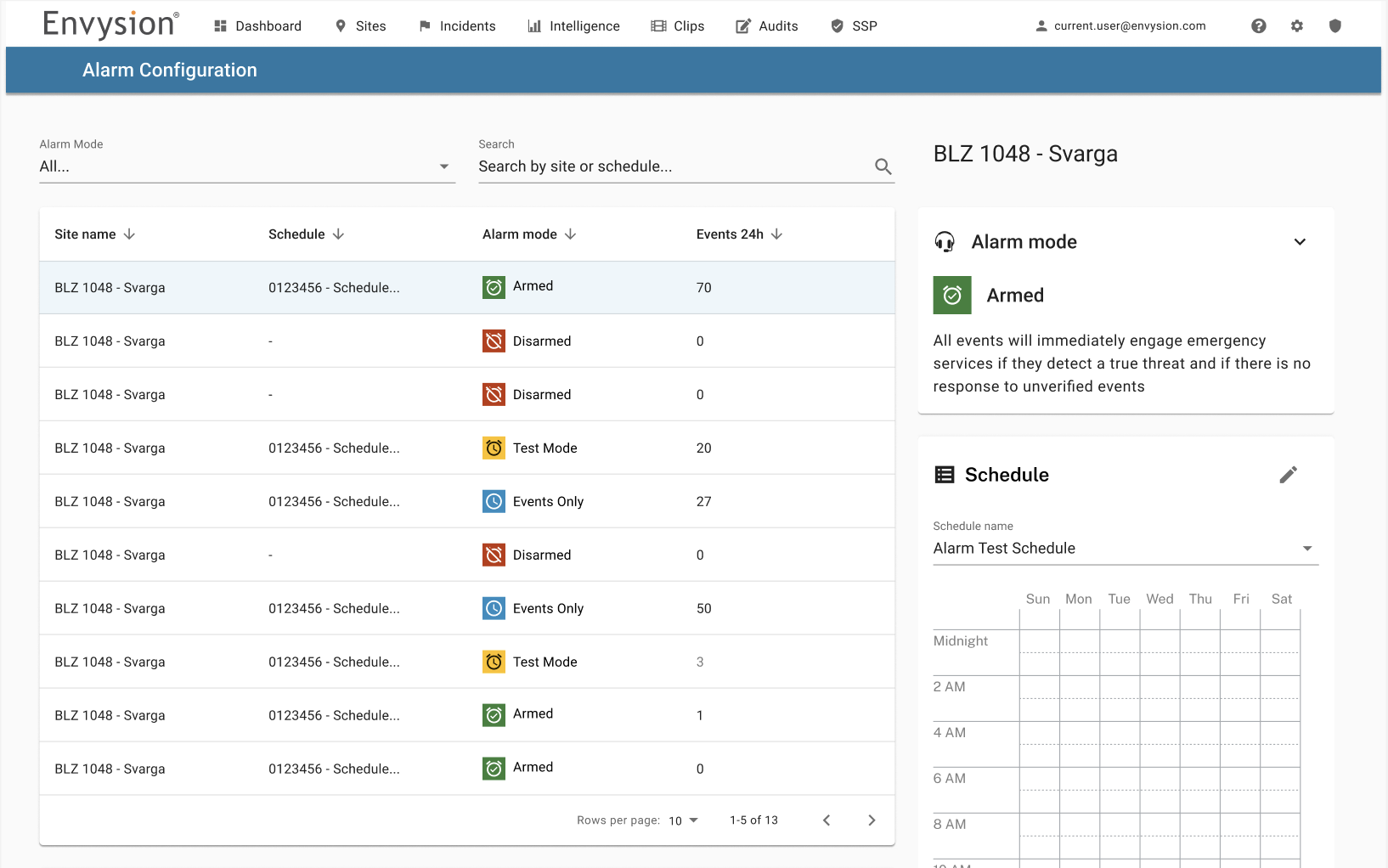This screenshot has width=1388, height=868.
Task: Click the search magnifier icon
Action: pyautogui.click(x=883, y=166)
